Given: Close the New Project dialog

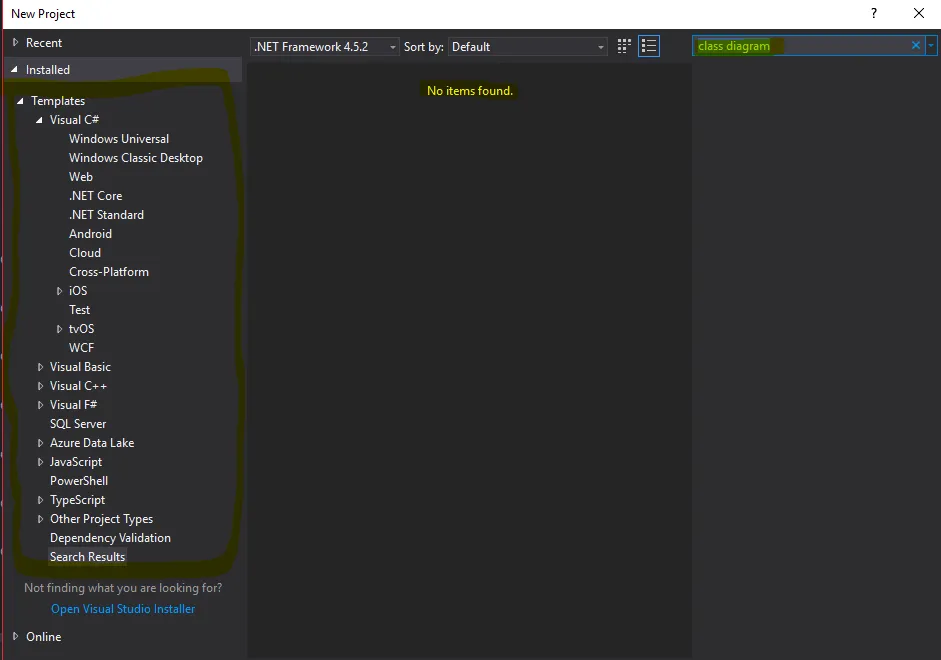Looking at the screenshot, I should pyautogui.click(x=919, y=13).
